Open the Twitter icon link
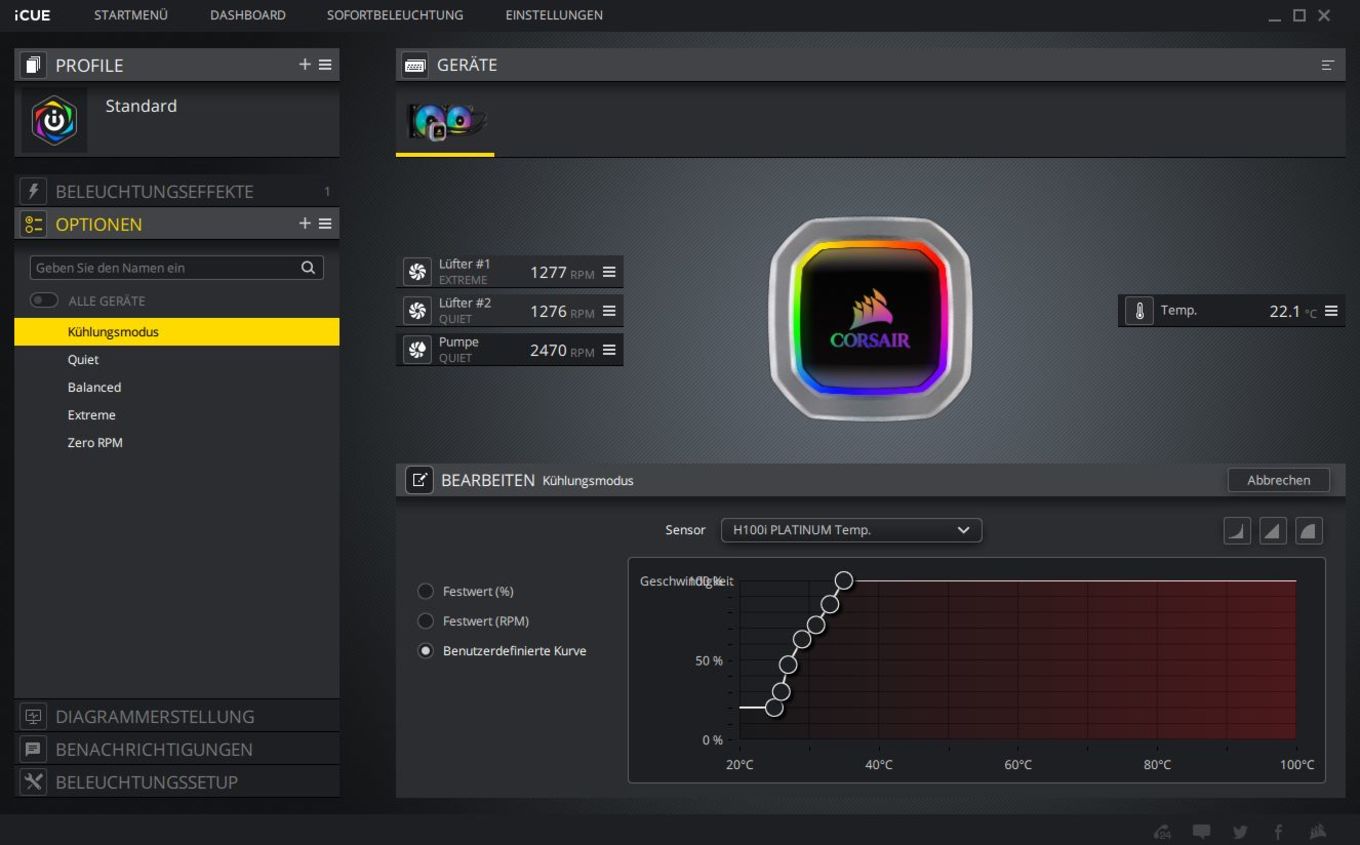Viewport: 1360px width, 845px height. coord(1240,832)
